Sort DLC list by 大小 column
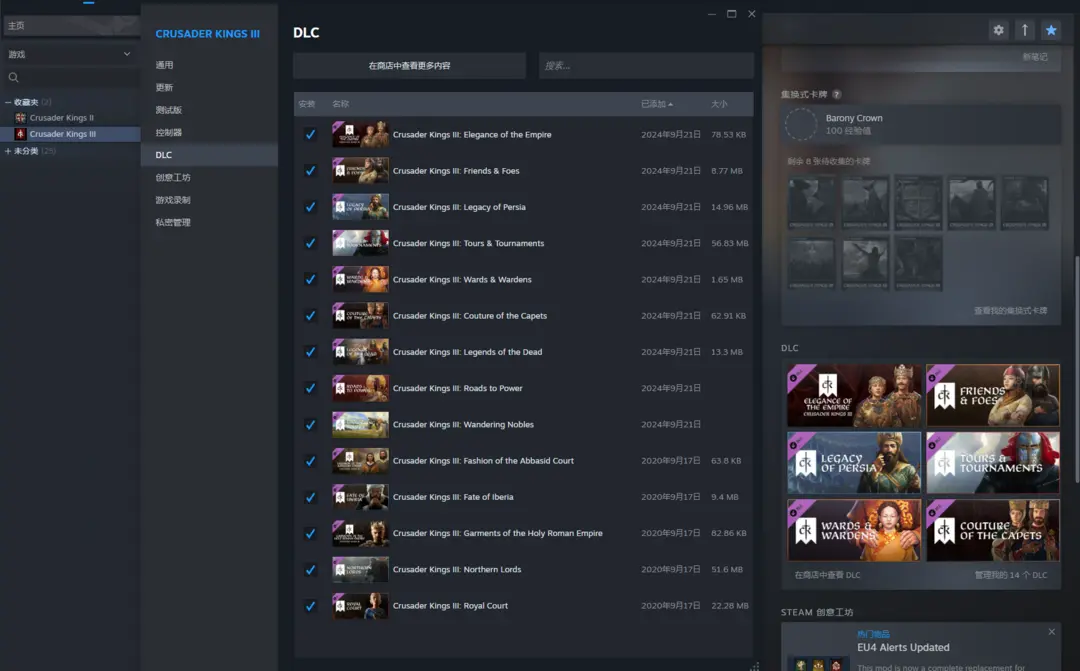Viewport: 1080px width, 671px height. [718, 104]
